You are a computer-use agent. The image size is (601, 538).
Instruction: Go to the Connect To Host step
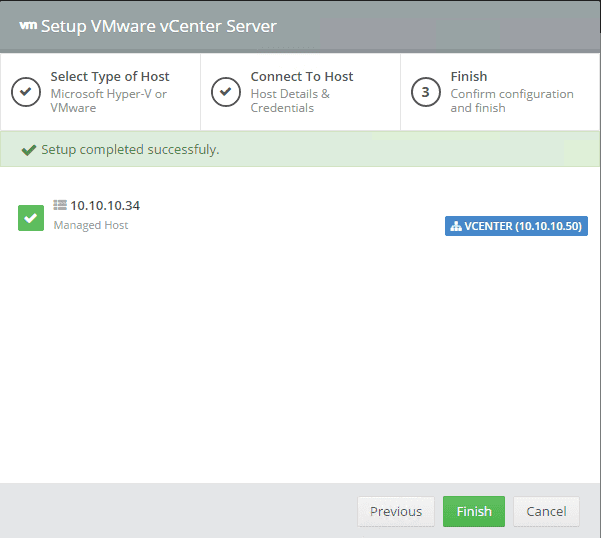tap(300, 92)
